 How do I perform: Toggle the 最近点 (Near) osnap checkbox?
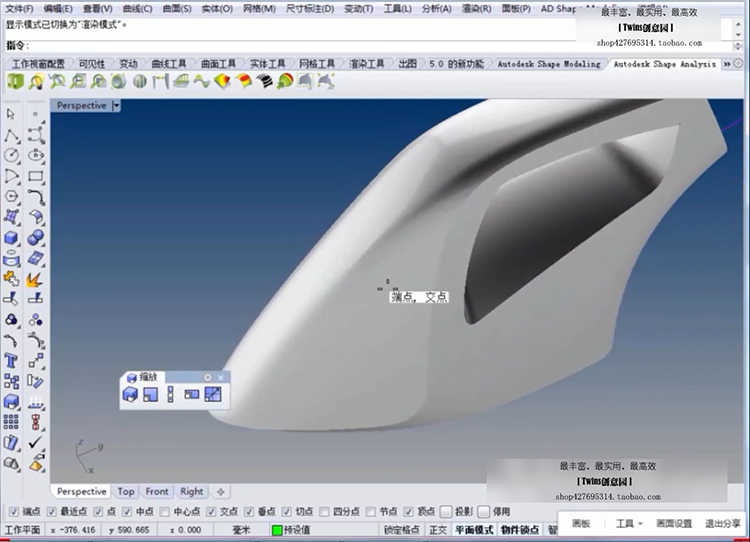(x=52, y=511)
